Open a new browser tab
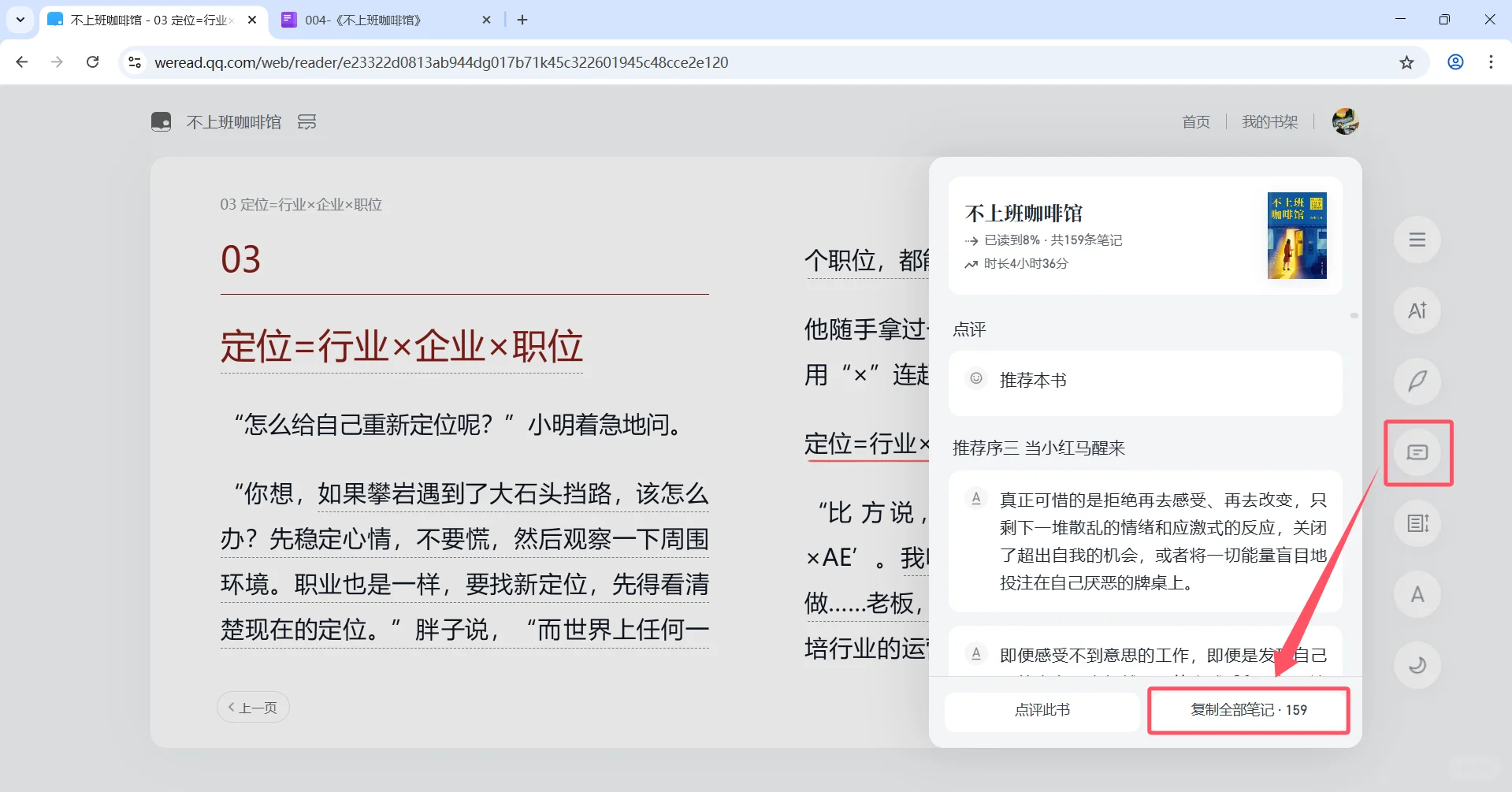Image resolution: width=1512 pixels, height=792 pixels. point(522,20)
